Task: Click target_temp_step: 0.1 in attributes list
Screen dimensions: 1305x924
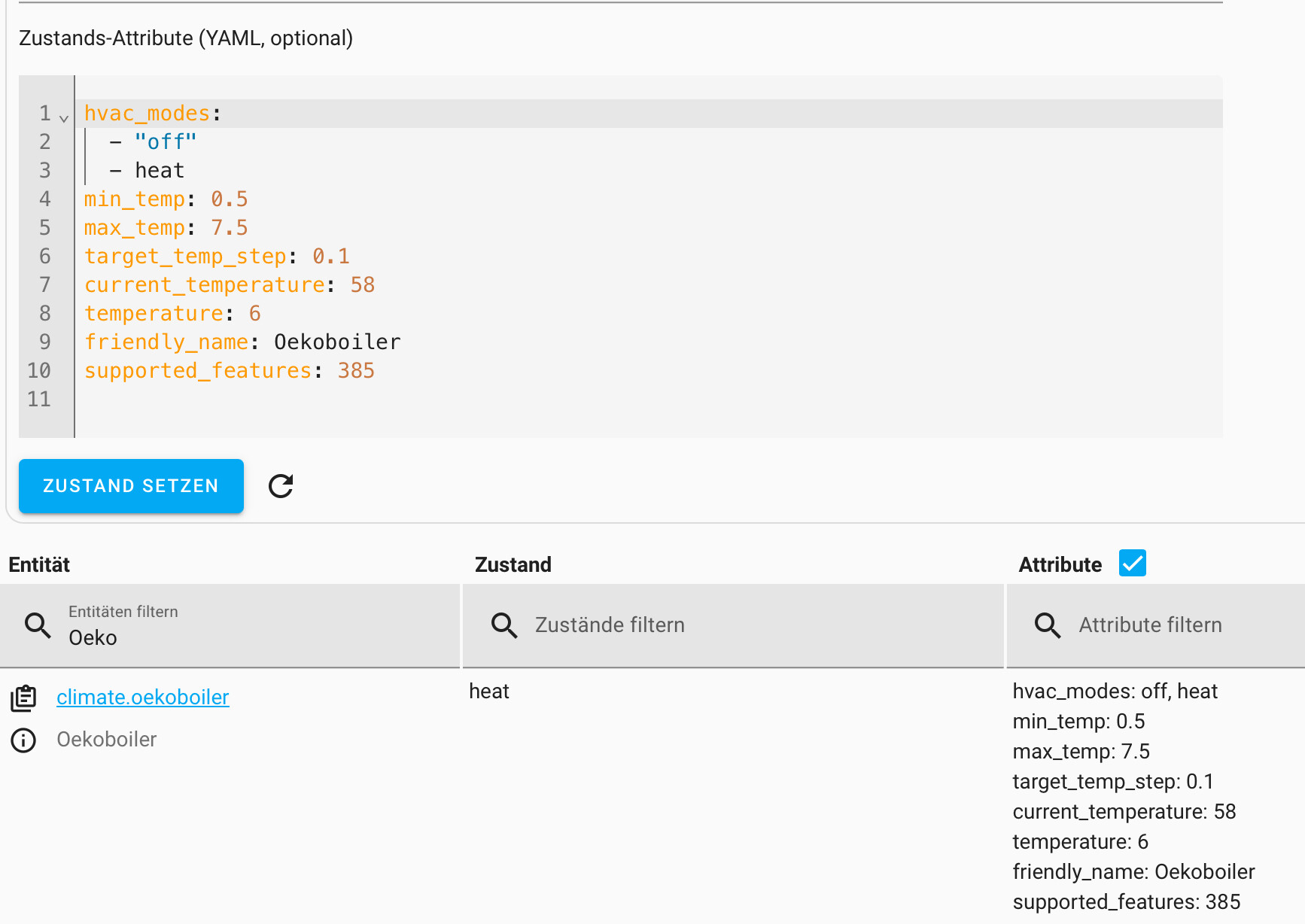Action: [x=1113, y=782]
